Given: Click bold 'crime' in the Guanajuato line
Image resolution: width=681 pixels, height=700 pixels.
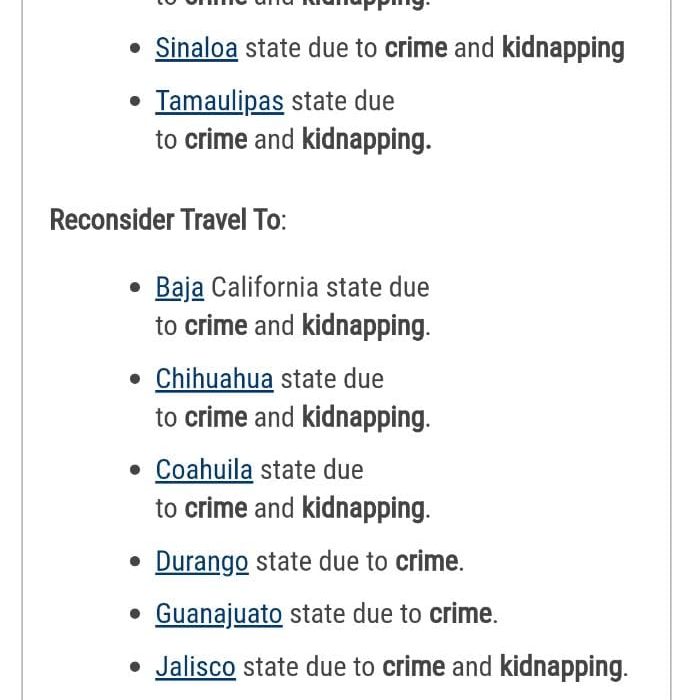Looking at the screenshot, I should (x=461, y=614).
